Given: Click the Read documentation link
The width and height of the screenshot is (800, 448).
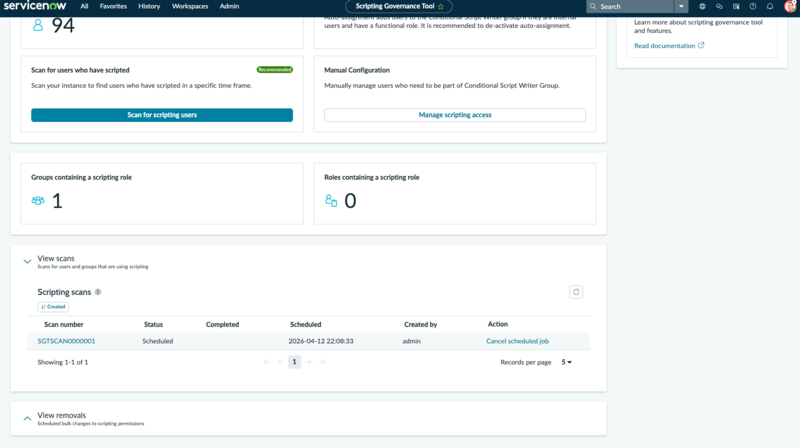Looking at the screenshot, I should pos(664,46).
